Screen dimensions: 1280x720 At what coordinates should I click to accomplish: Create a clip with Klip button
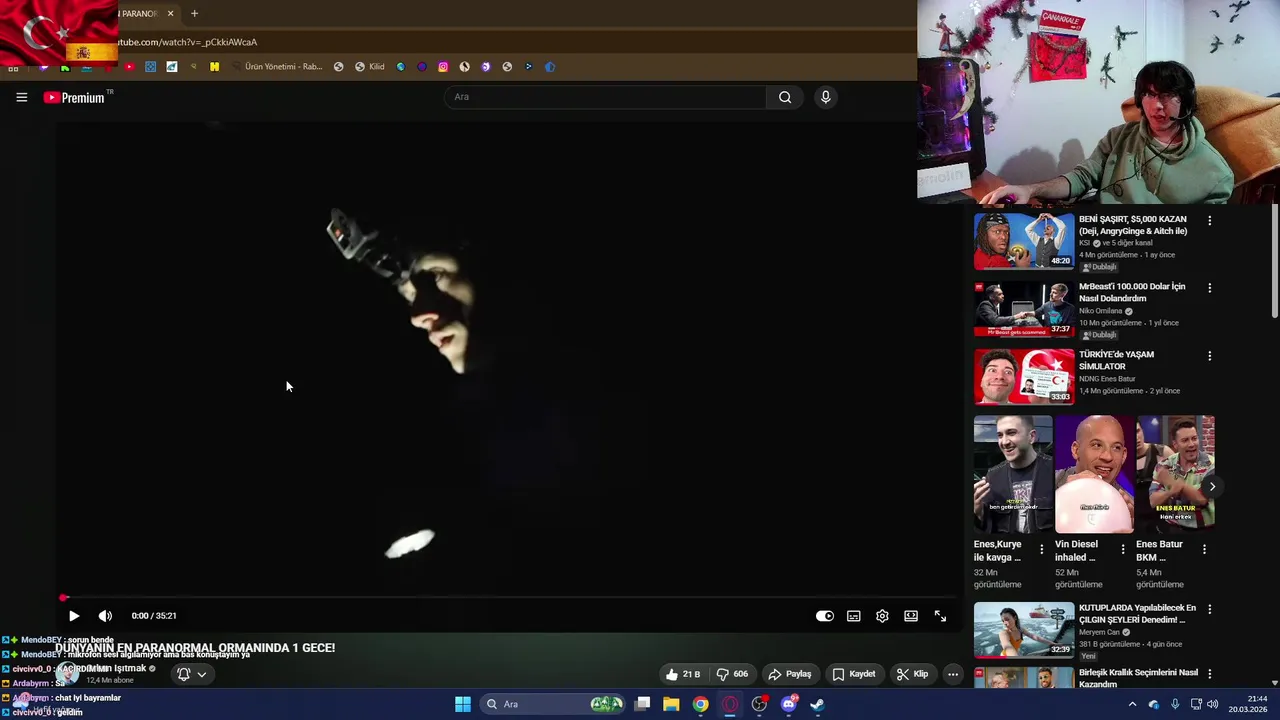[x=912, y=674]
